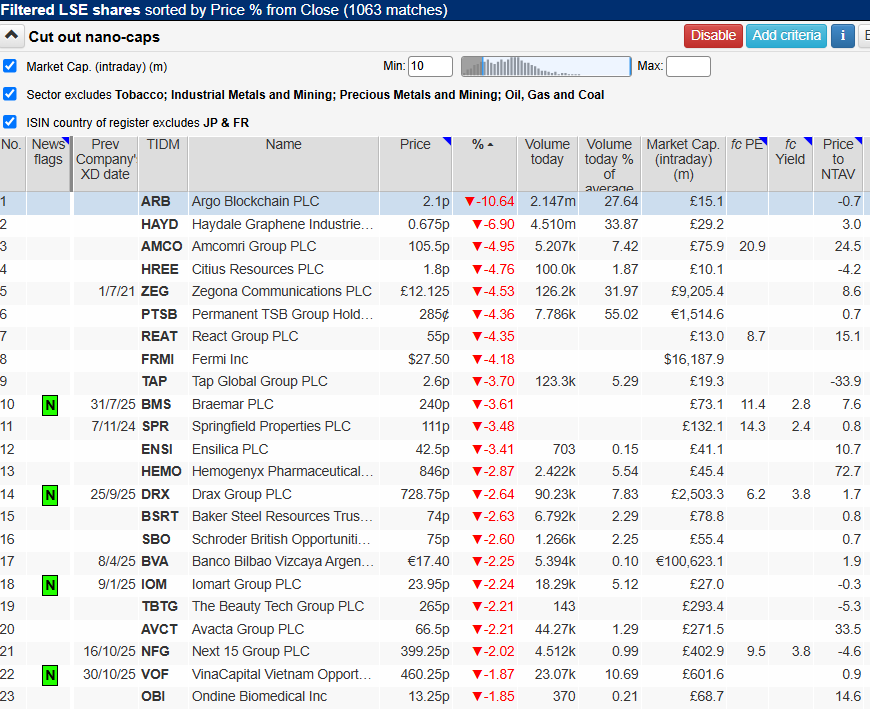The width and height of the screenshot is (870, 709).
Task: Open the news flag for Braemar PLC
Action: tap(50, 405)
